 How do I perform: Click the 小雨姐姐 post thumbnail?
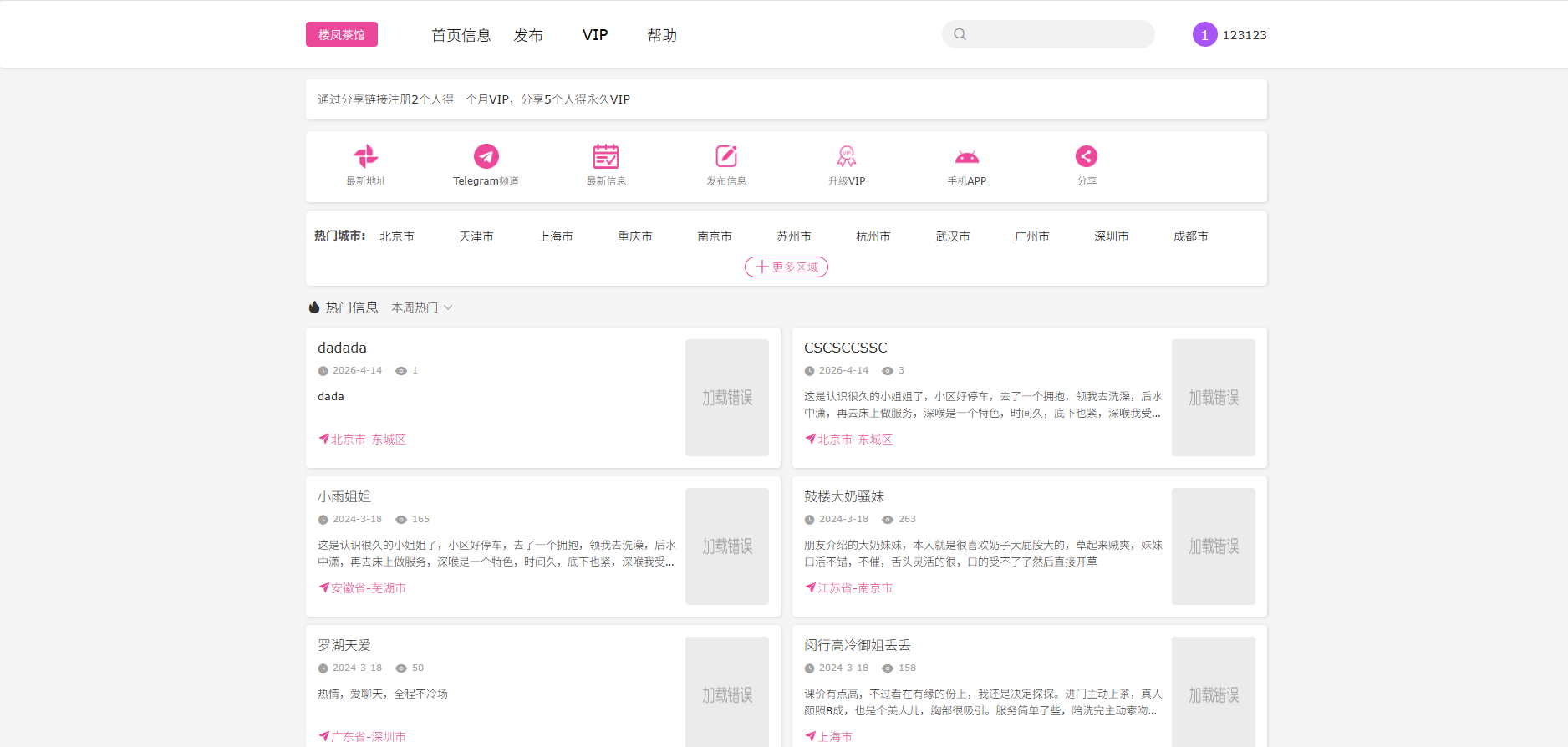pos(727,546)
